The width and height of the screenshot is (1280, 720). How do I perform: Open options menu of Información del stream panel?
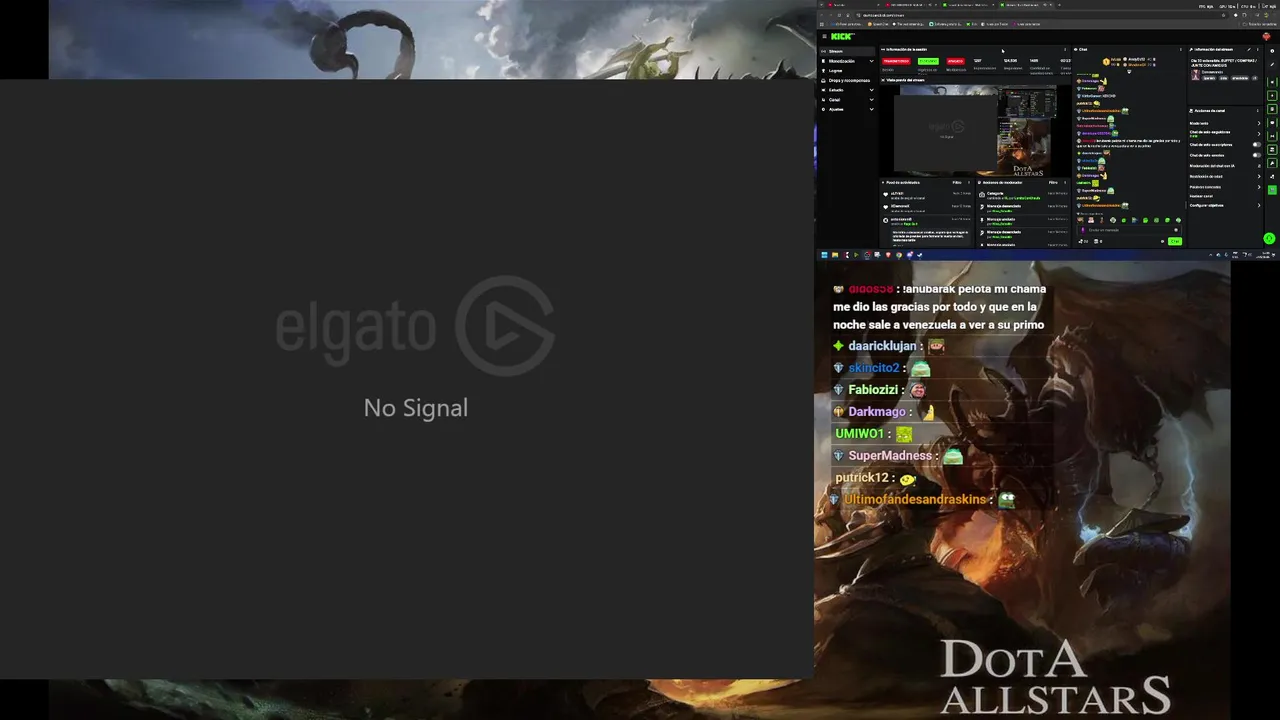(x=1258, y=49)
